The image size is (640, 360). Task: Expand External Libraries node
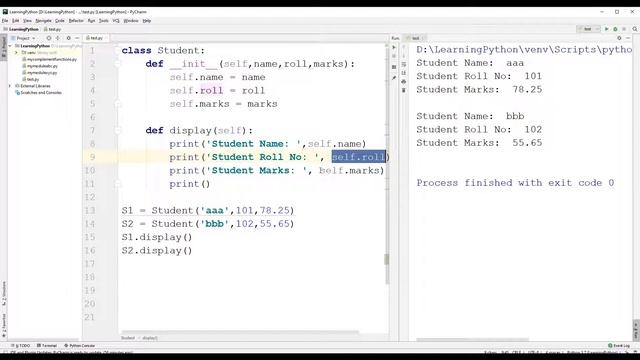pyautogui.click(x=10, y=86)
